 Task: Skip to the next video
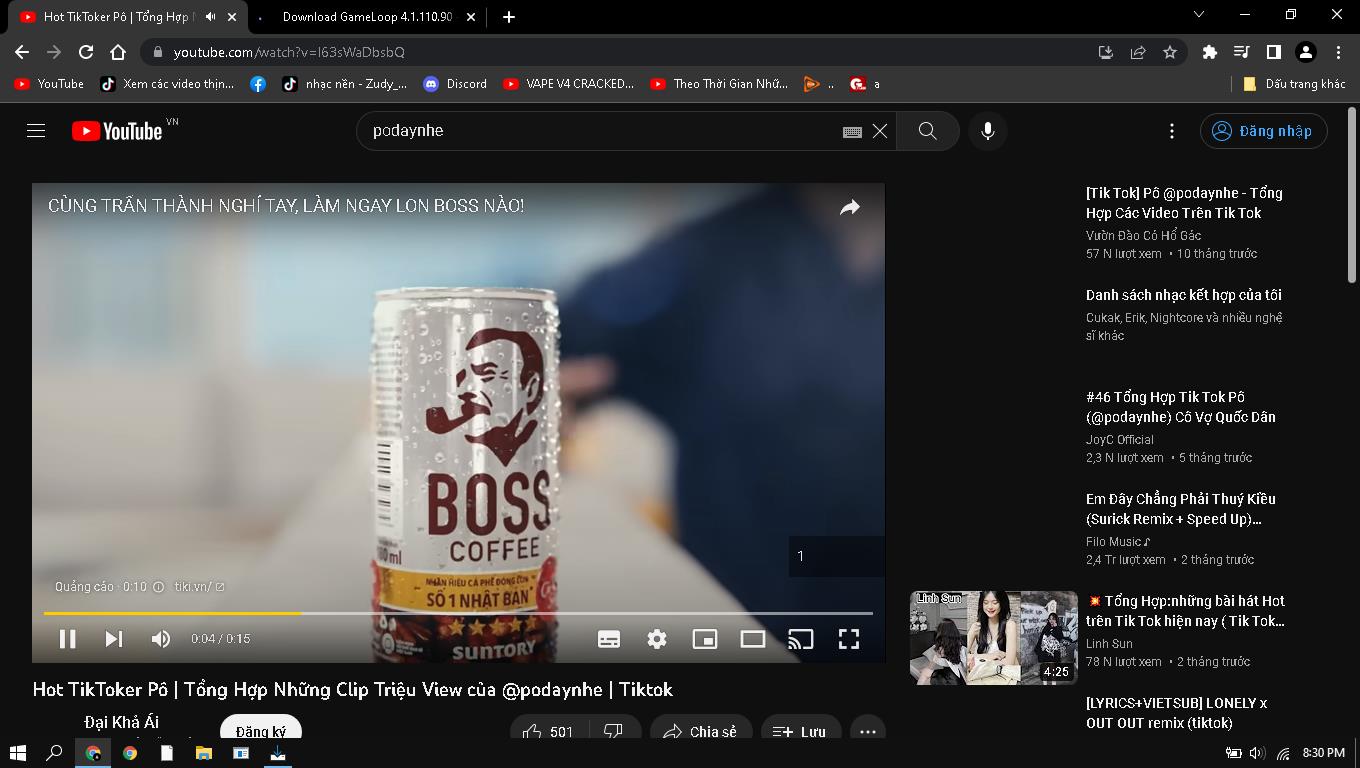click(114, 639)
